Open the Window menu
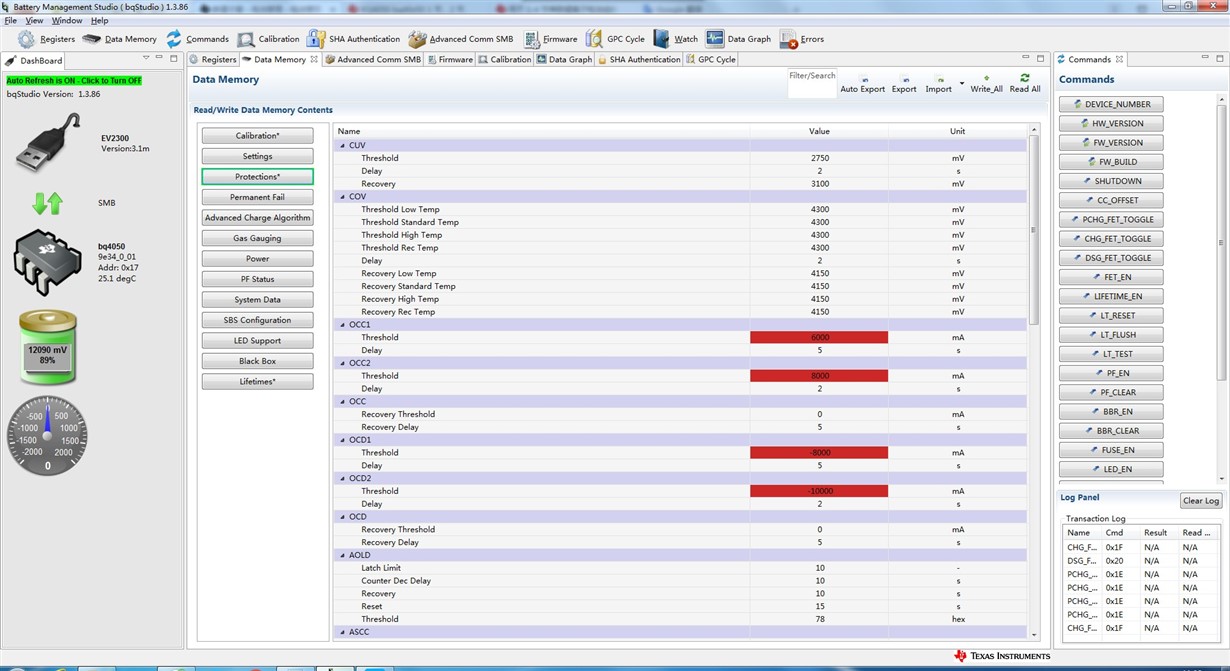The height and width of the screenshot is (671, 1230). point(67,20)
